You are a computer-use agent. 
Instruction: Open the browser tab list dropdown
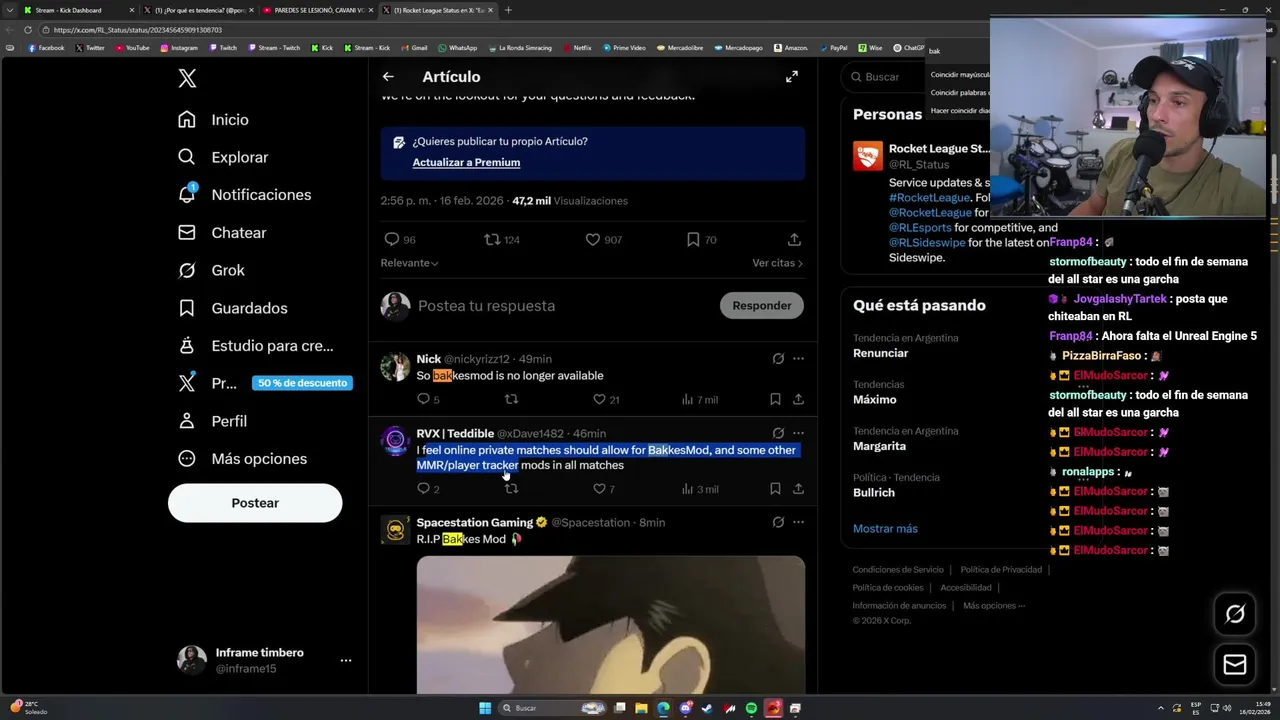click(x=10, y=10)
